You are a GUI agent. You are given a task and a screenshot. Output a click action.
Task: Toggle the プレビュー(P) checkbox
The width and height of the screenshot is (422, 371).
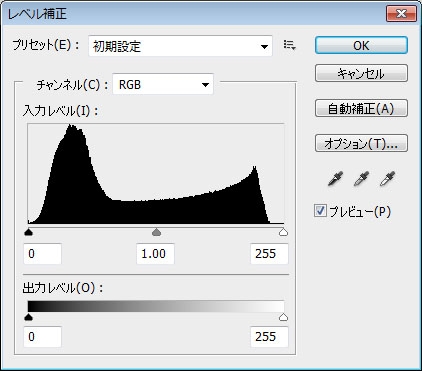point(320,211)
